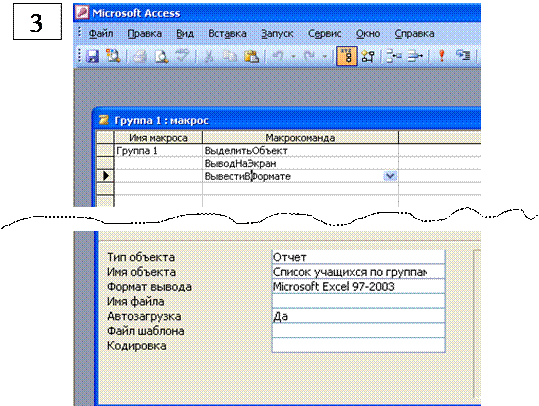Open the Правка menu
This screenshot has width=539, height=406.
click(145, 34)
